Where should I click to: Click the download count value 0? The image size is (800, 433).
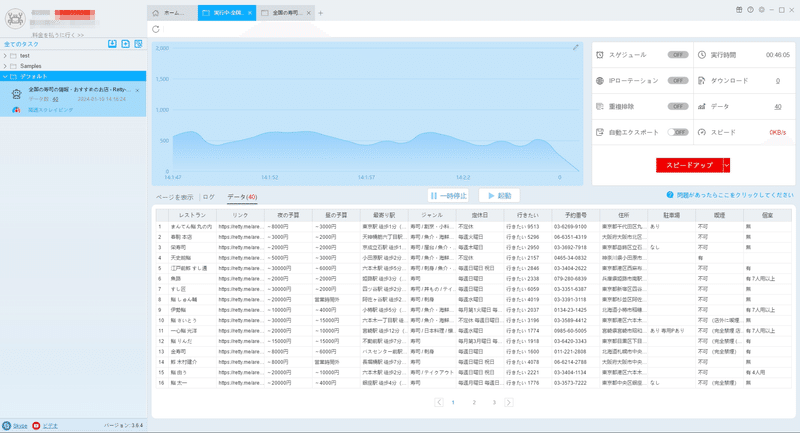(x=778, y=81)
